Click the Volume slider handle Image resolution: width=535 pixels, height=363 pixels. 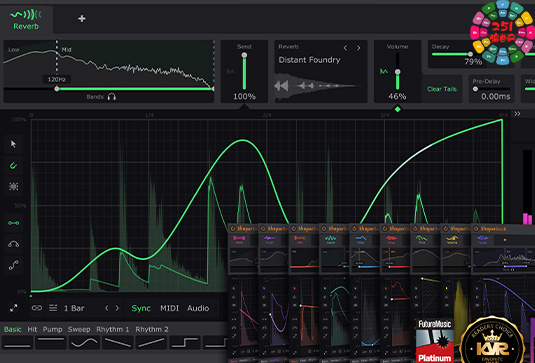pos(397,72)
